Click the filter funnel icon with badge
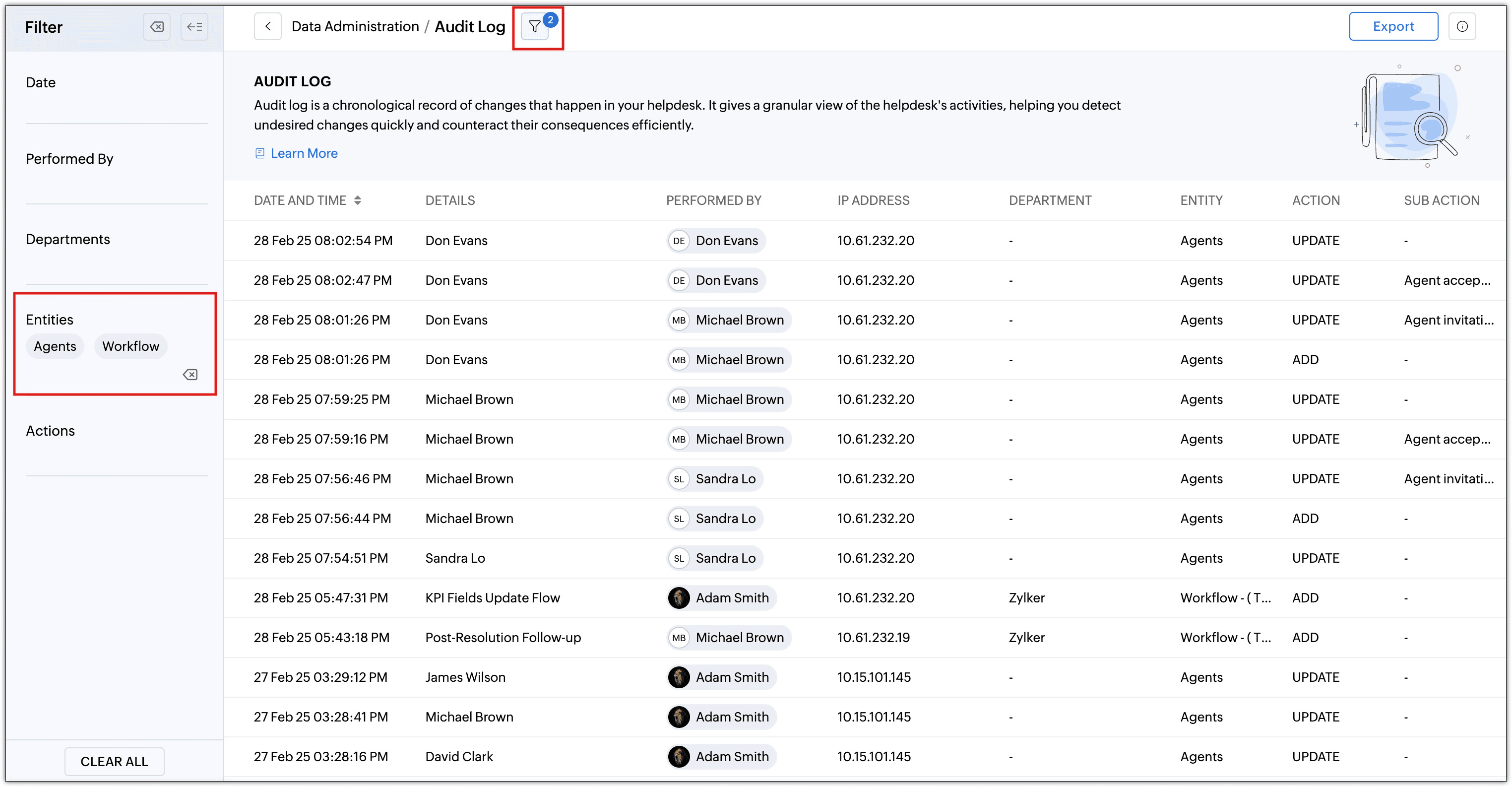Image resolution: width=1512 pixels, height=787 pixels. (535, 27)
